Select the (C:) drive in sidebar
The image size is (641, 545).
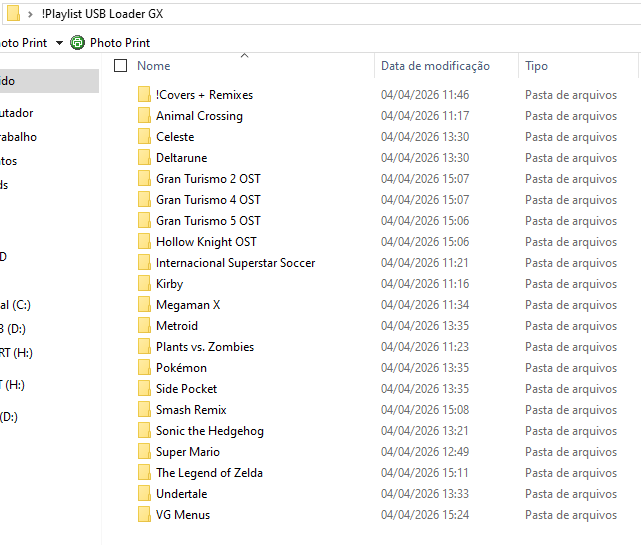point(15,305)
